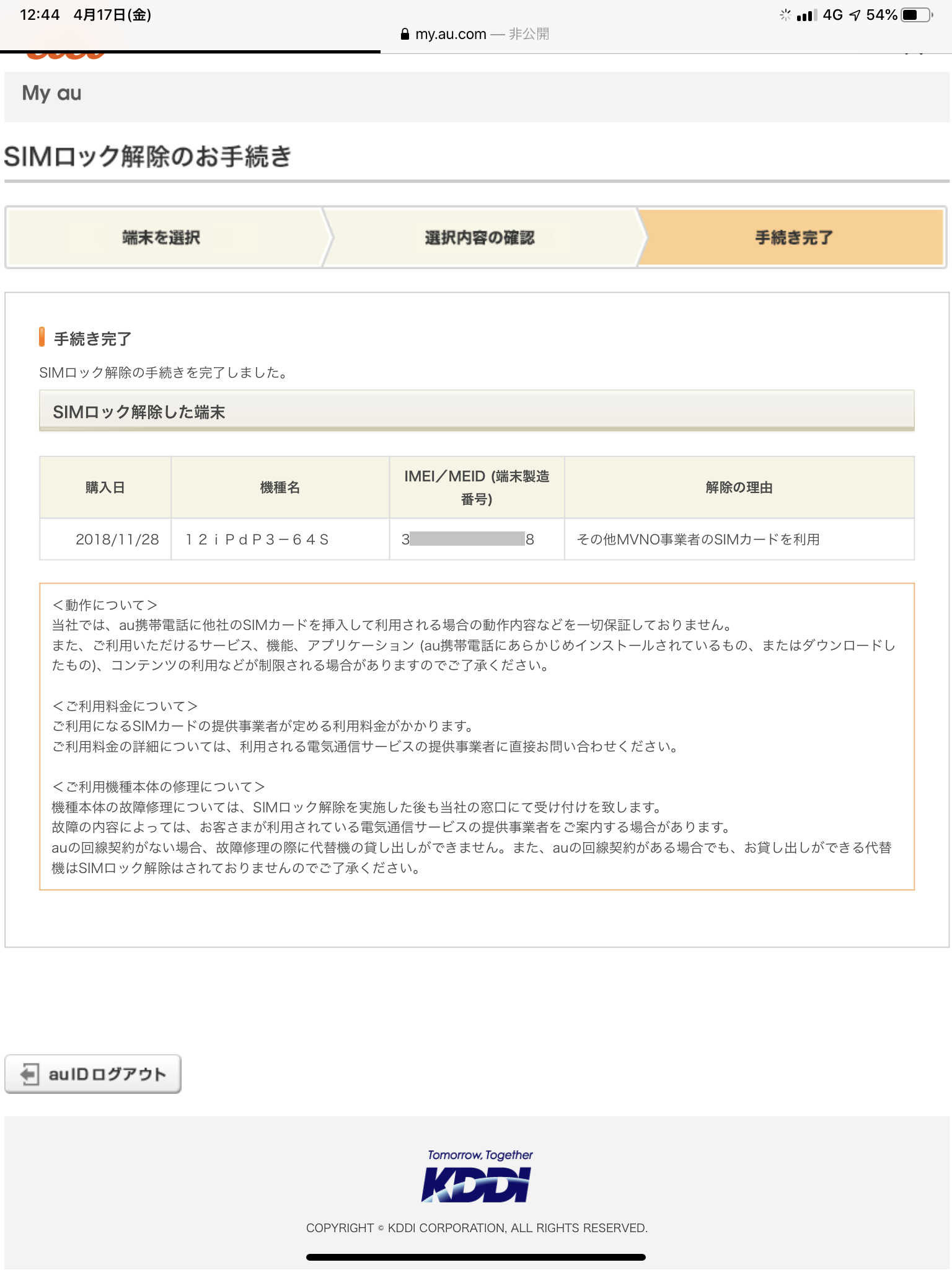Tap the 4月17日(金) date in status bar
Screen dimensions: 952x1270
point(112,14)
